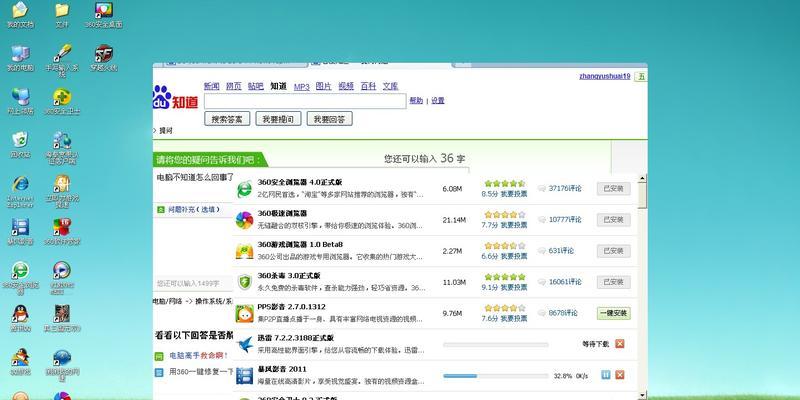This screenshot has width=800, height=400.
Task: Open the 设置 link
Action: tap(438, 101)
